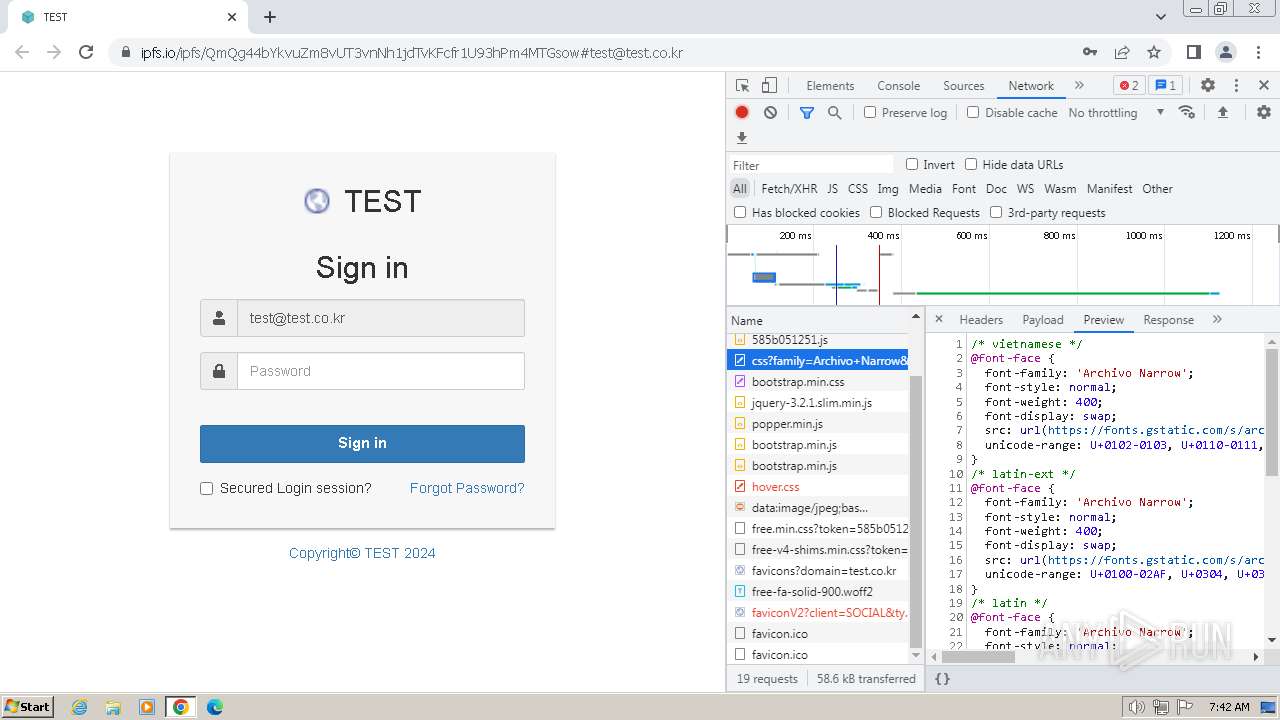Share this page from the address bar

(x=1122, y=53)
